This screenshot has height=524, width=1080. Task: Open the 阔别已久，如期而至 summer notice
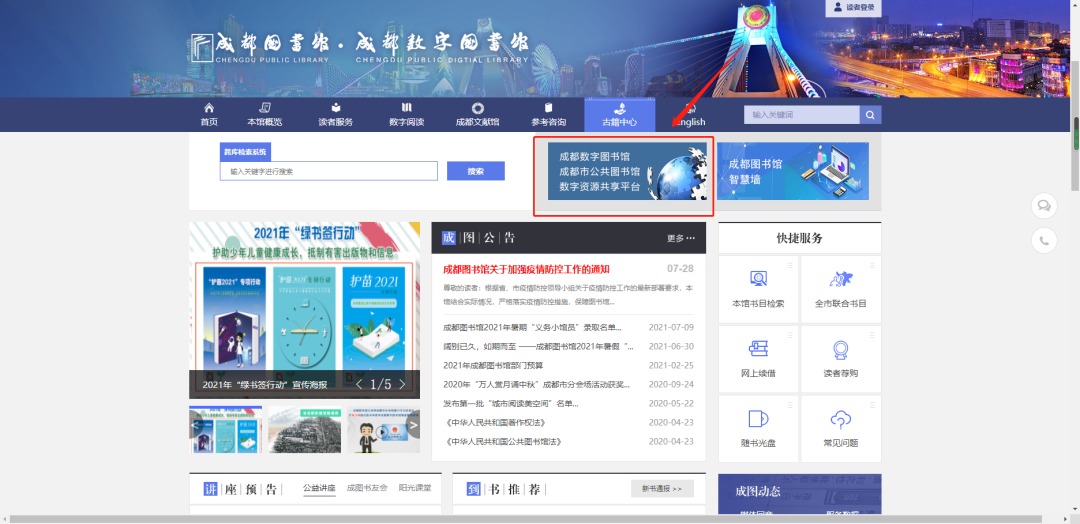click(x=539, y=346)
